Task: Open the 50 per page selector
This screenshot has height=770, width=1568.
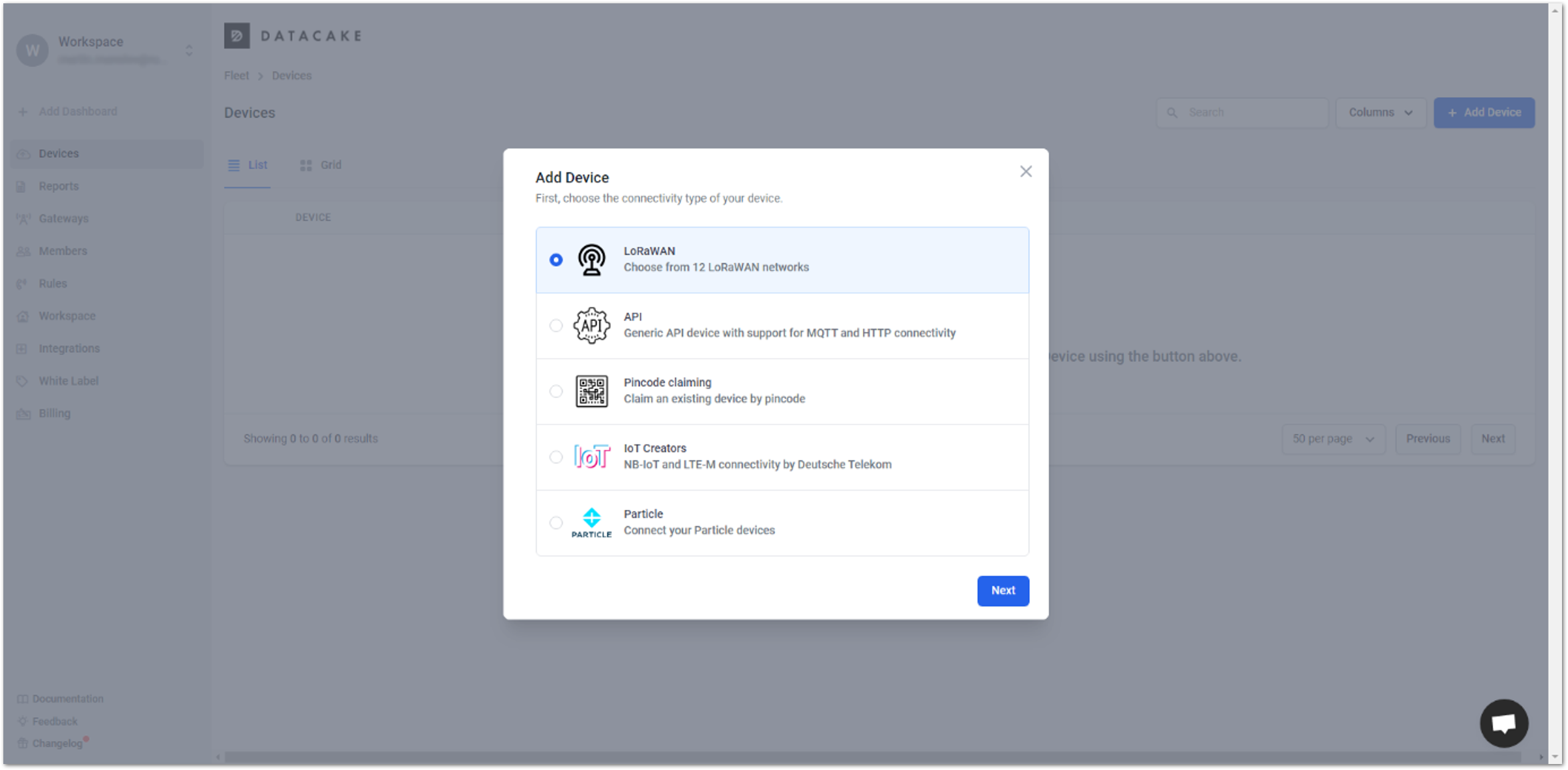Action: (1333, 439)
